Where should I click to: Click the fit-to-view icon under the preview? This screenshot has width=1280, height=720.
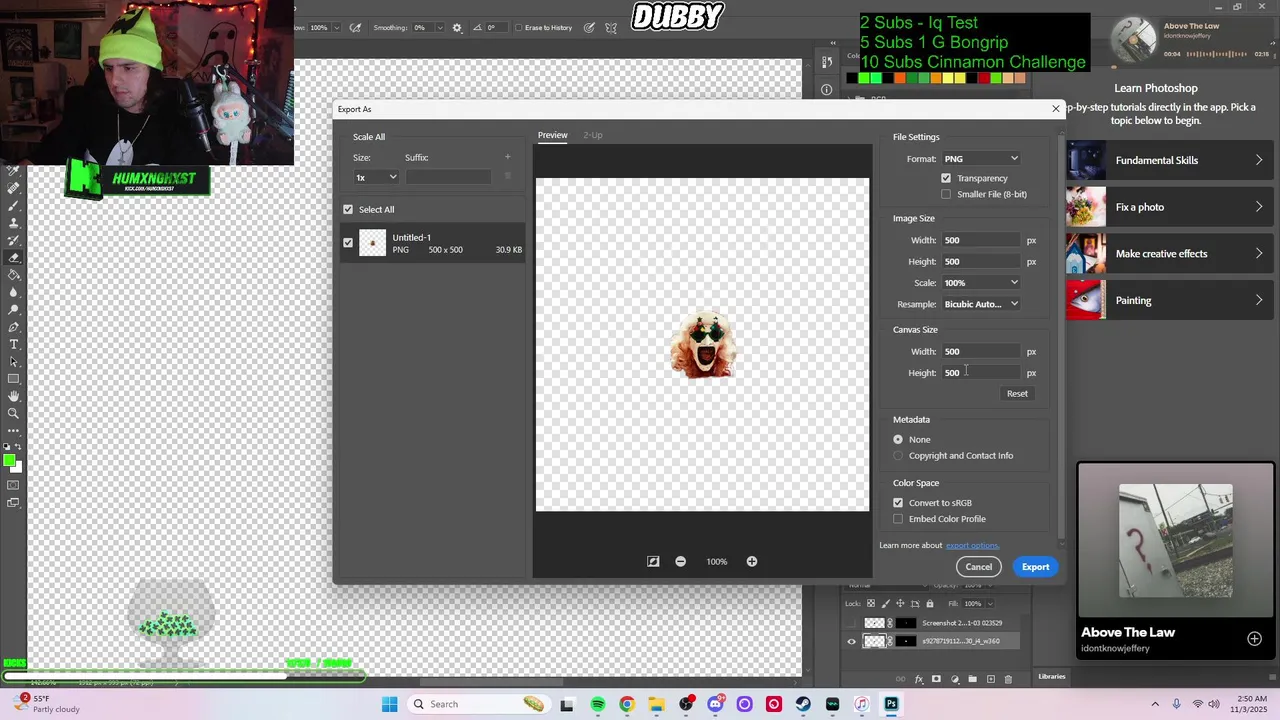(x=653, y=561)
